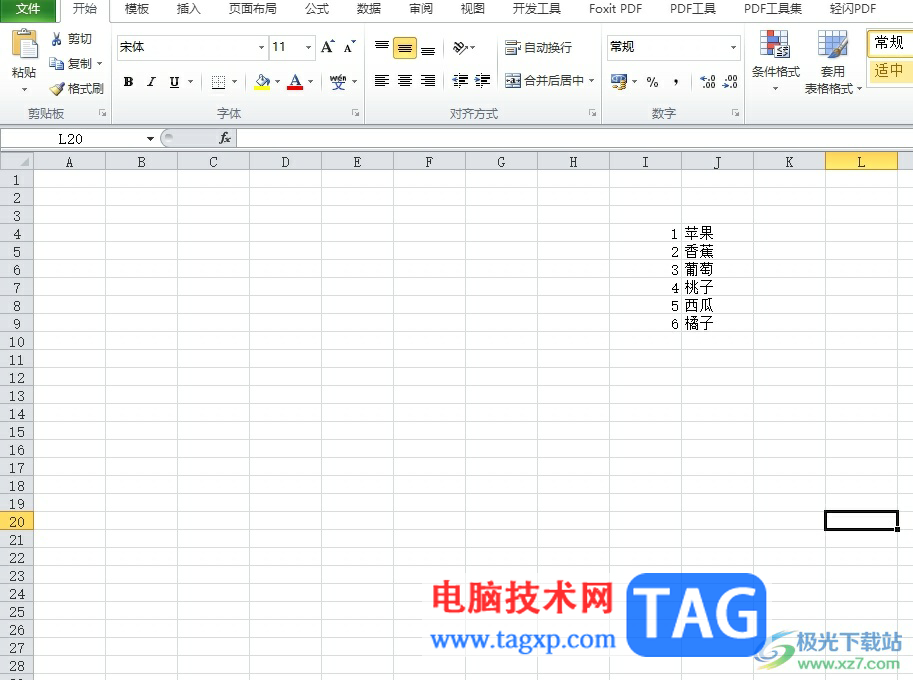This screenshot has width=913, height=680.
Task: Open Number group dialog launcher
Action: (735, 113)
